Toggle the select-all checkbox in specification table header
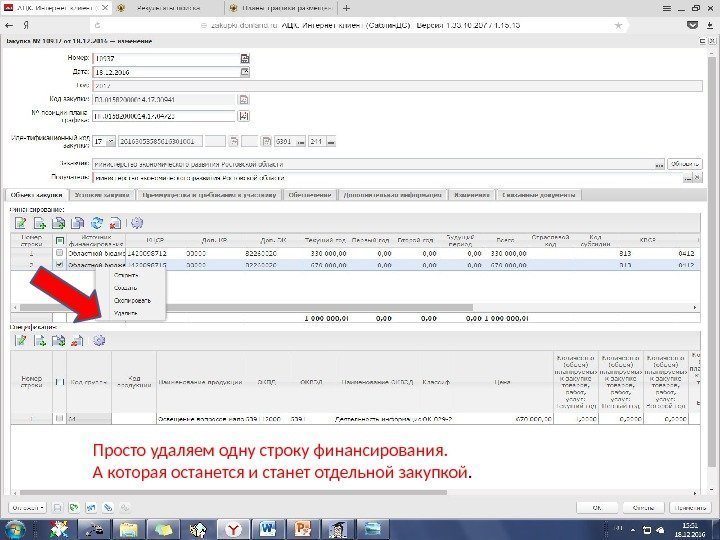The width and height of the screenshot is (720, 540). coord(59,382)
